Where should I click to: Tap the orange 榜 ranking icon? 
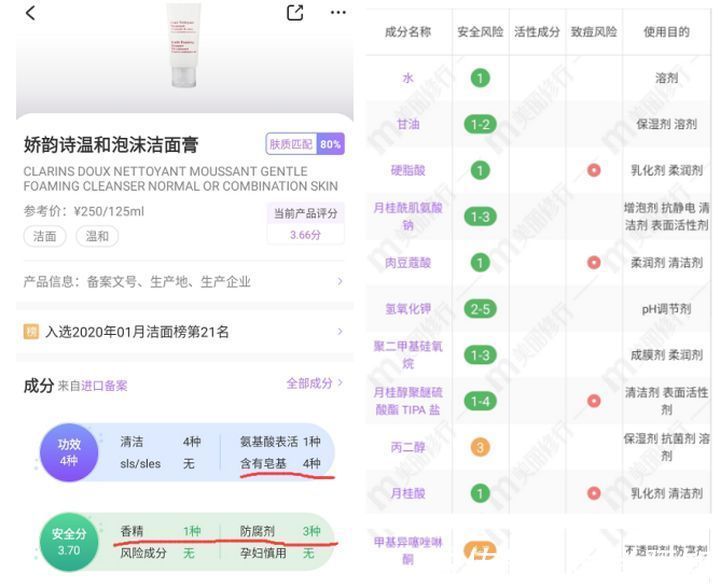[x=31, y=331]
